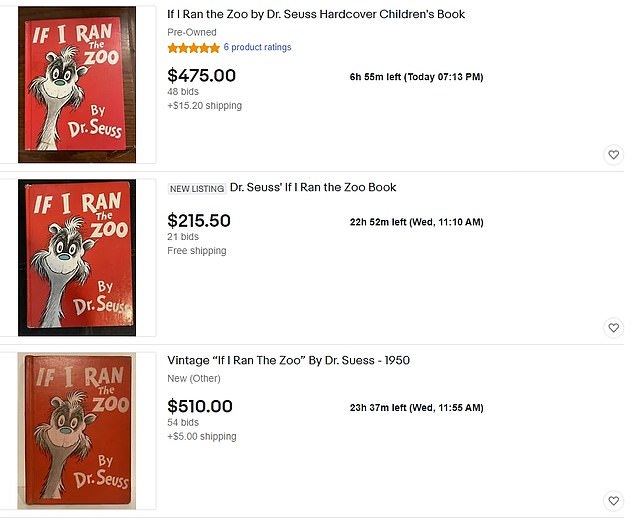View the 1950 Vintage book cover photo

pyautogui.click(x=78, y=431)
